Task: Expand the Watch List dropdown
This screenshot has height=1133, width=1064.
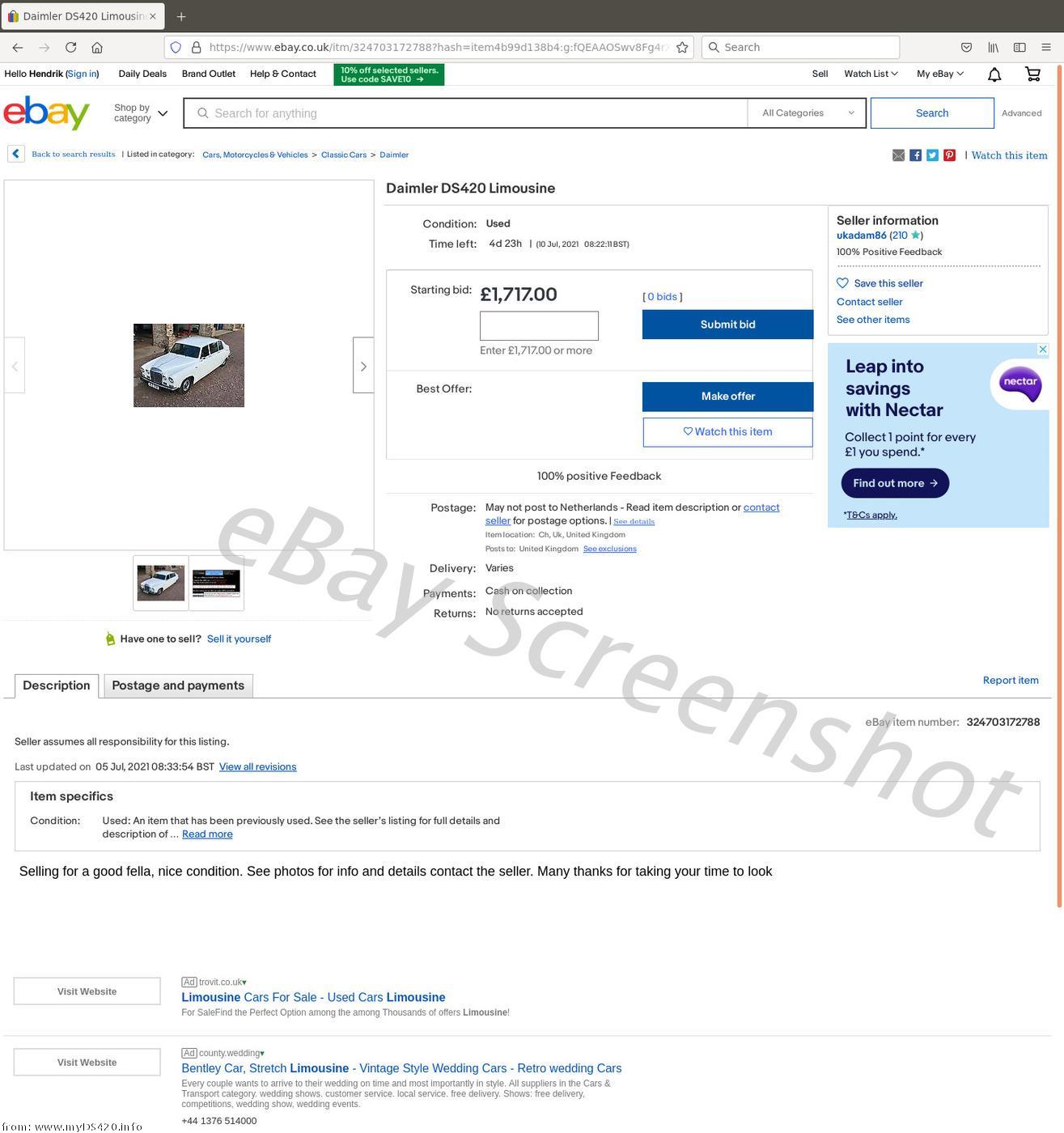Action: (871, 74)
